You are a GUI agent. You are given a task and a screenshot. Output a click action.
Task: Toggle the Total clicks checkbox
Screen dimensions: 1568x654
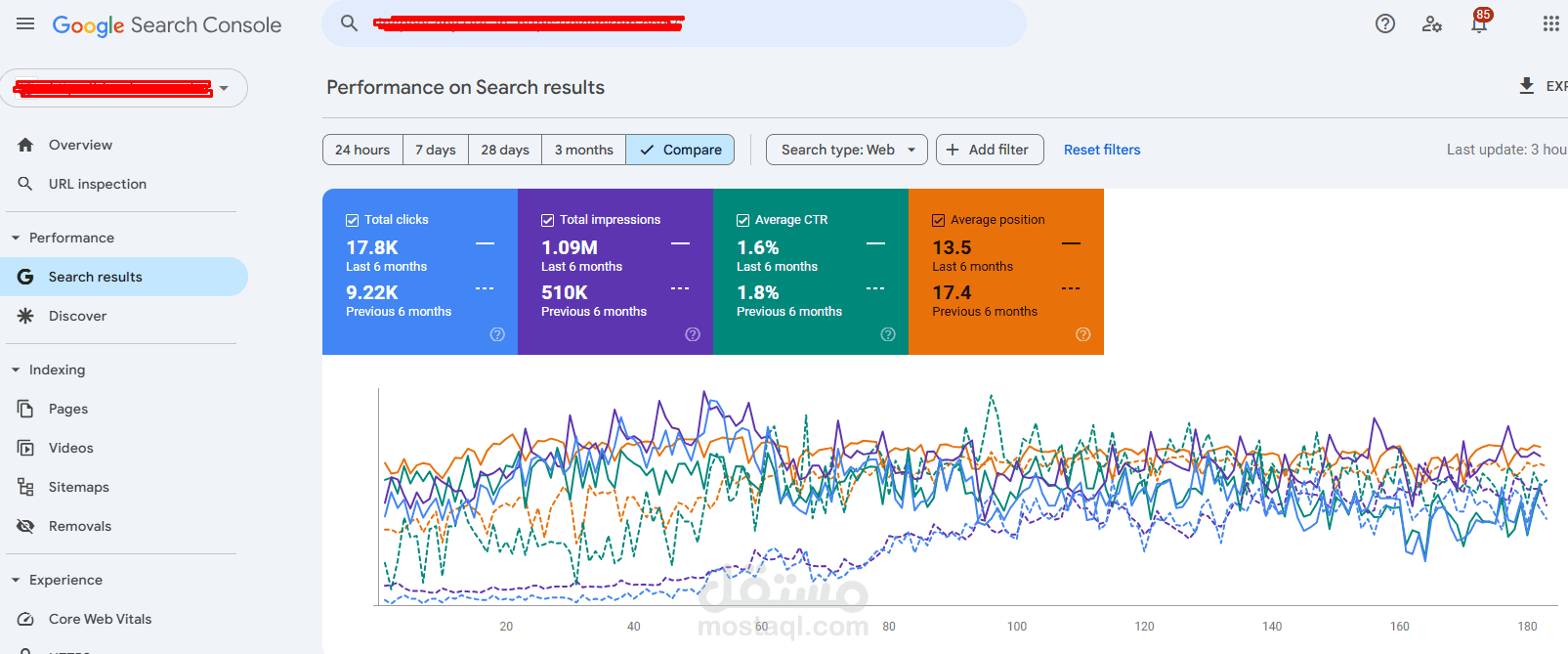coord(353,220)
